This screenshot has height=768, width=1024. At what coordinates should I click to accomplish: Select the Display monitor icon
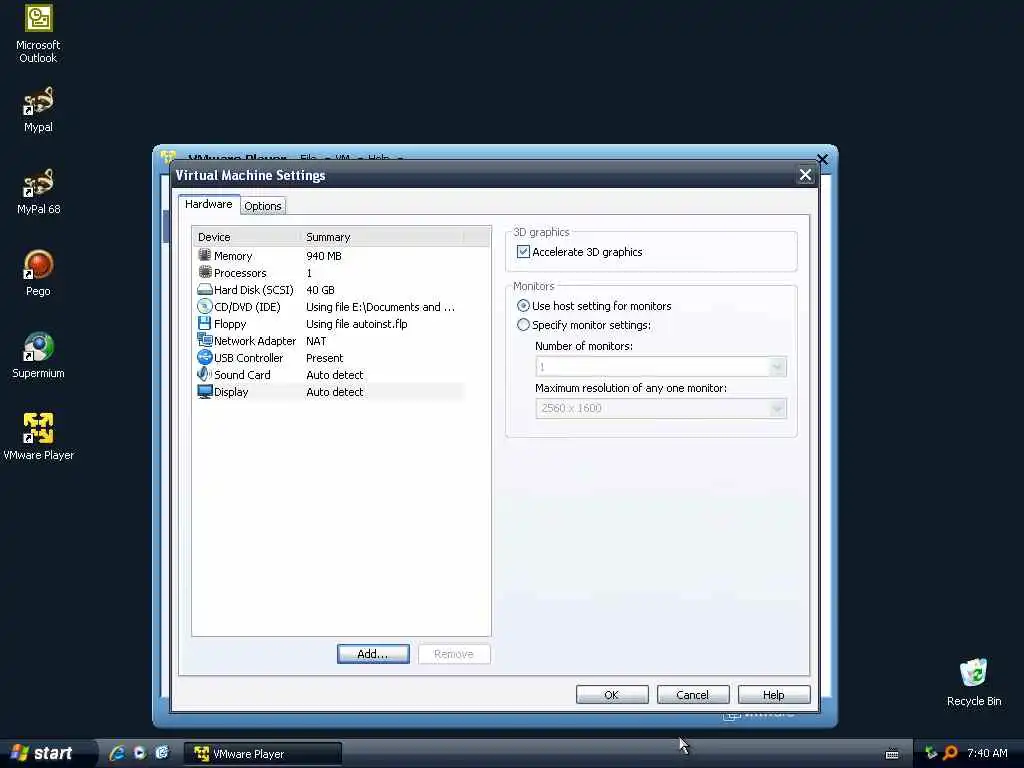point(204,391)
